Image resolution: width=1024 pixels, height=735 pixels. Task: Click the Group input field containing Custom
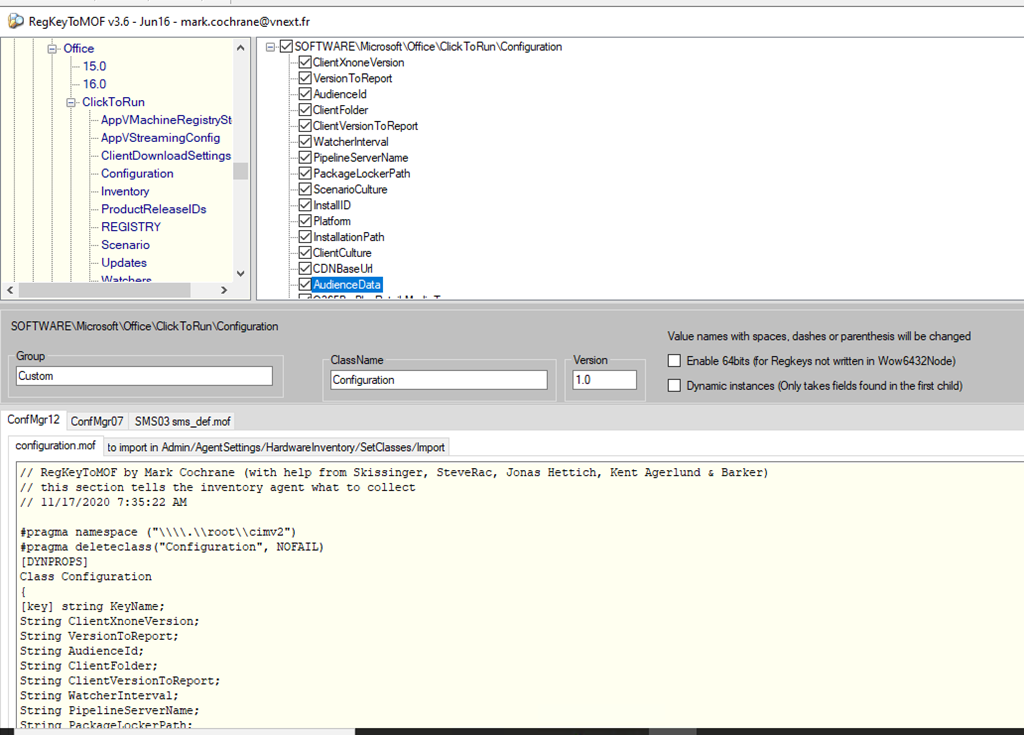point(144,376)
